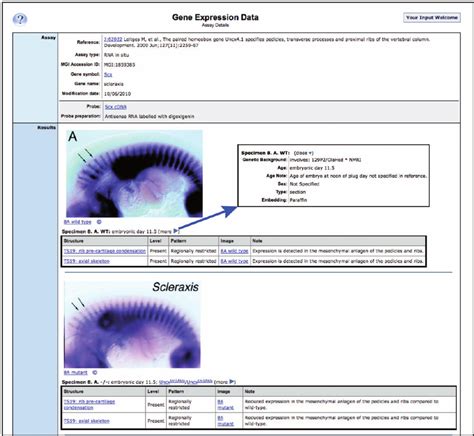This screenshot has width=474, height=436.
Task: Enlarge the wild type embryo image A
Action: 134,173
